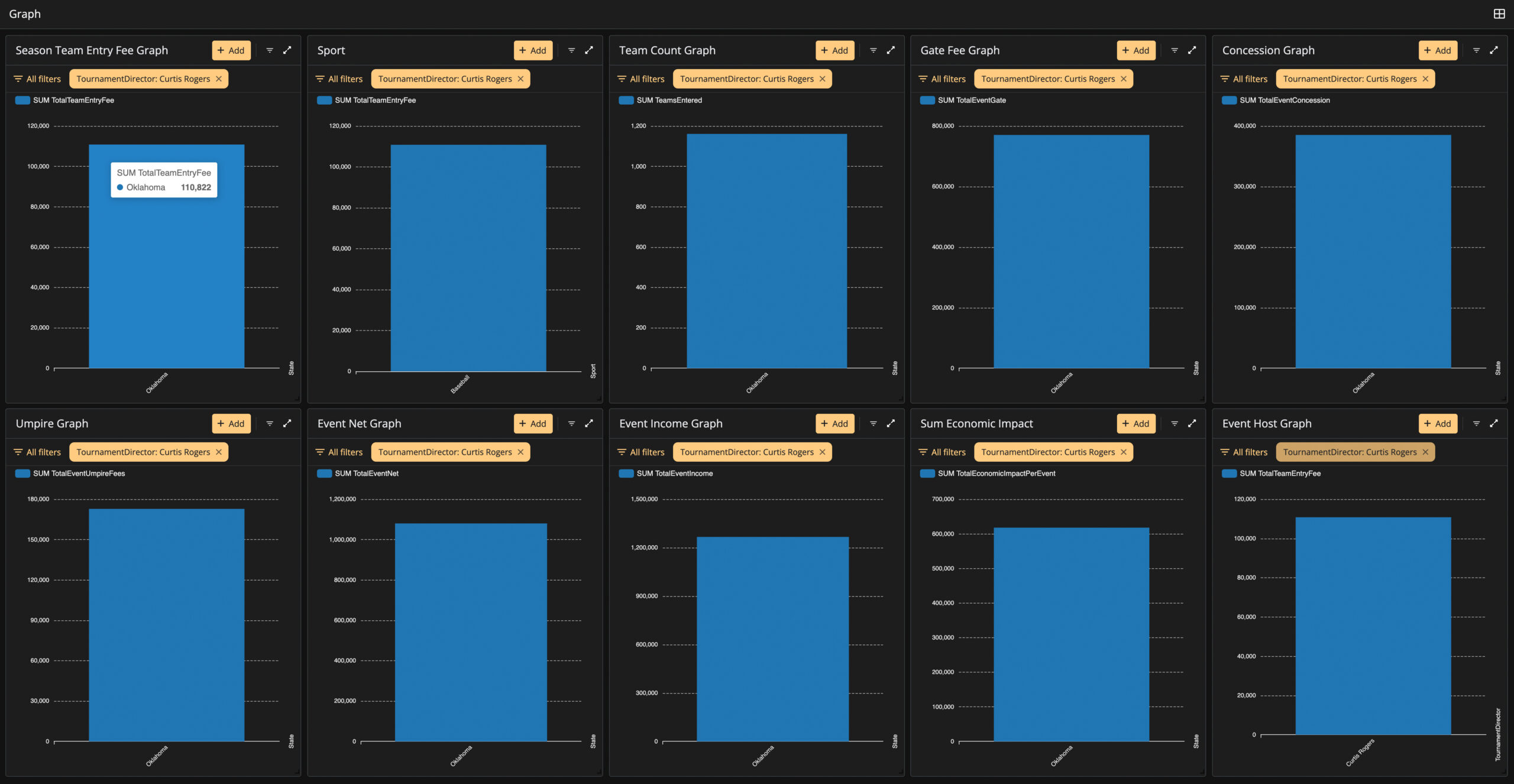Screen dimensions: 1514x784
Task: Open filter icon on Concession Graph
Action: (x=1476, y=50)
